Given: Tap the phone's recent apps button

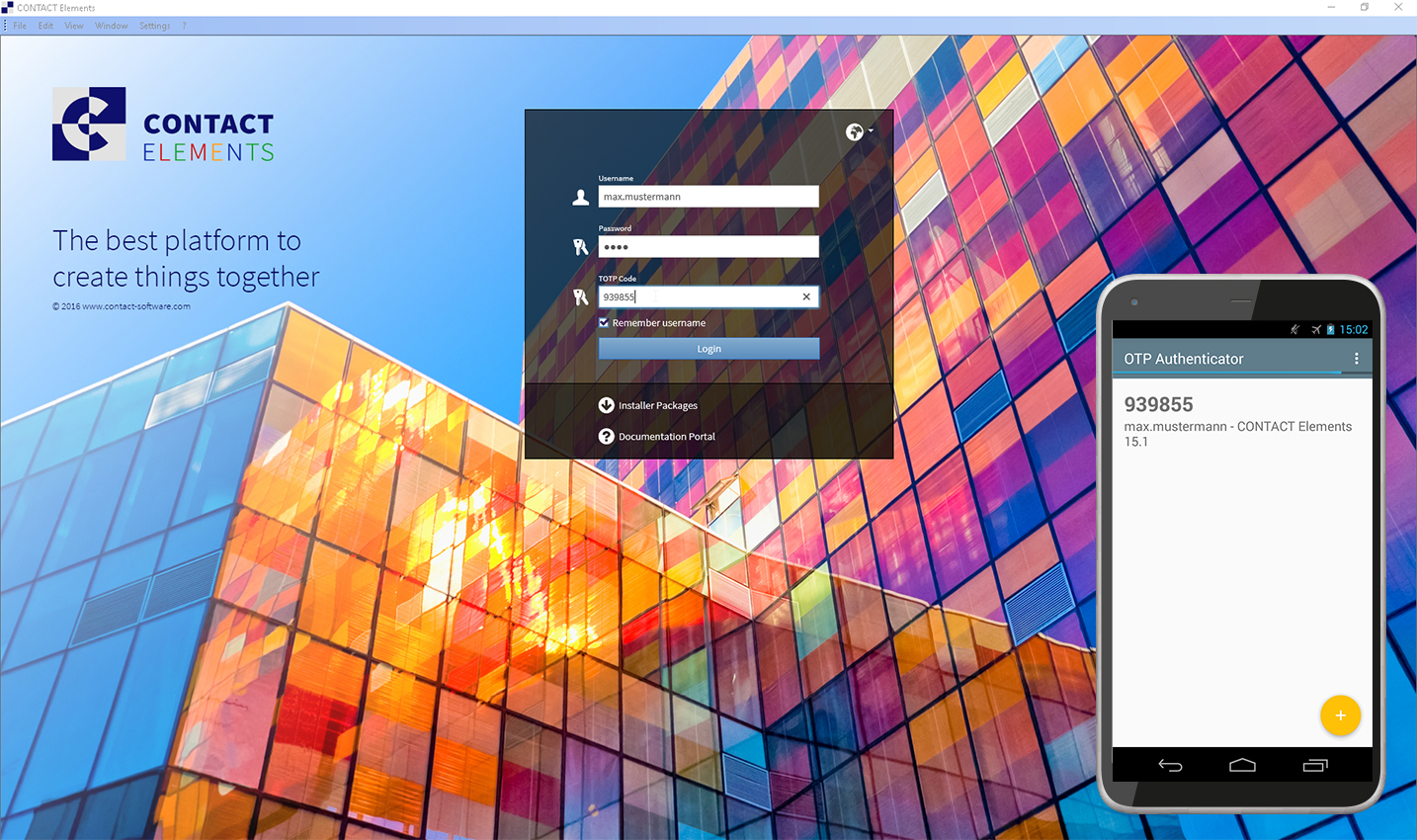Looking at the screenshot, I should coord(1315,765).
